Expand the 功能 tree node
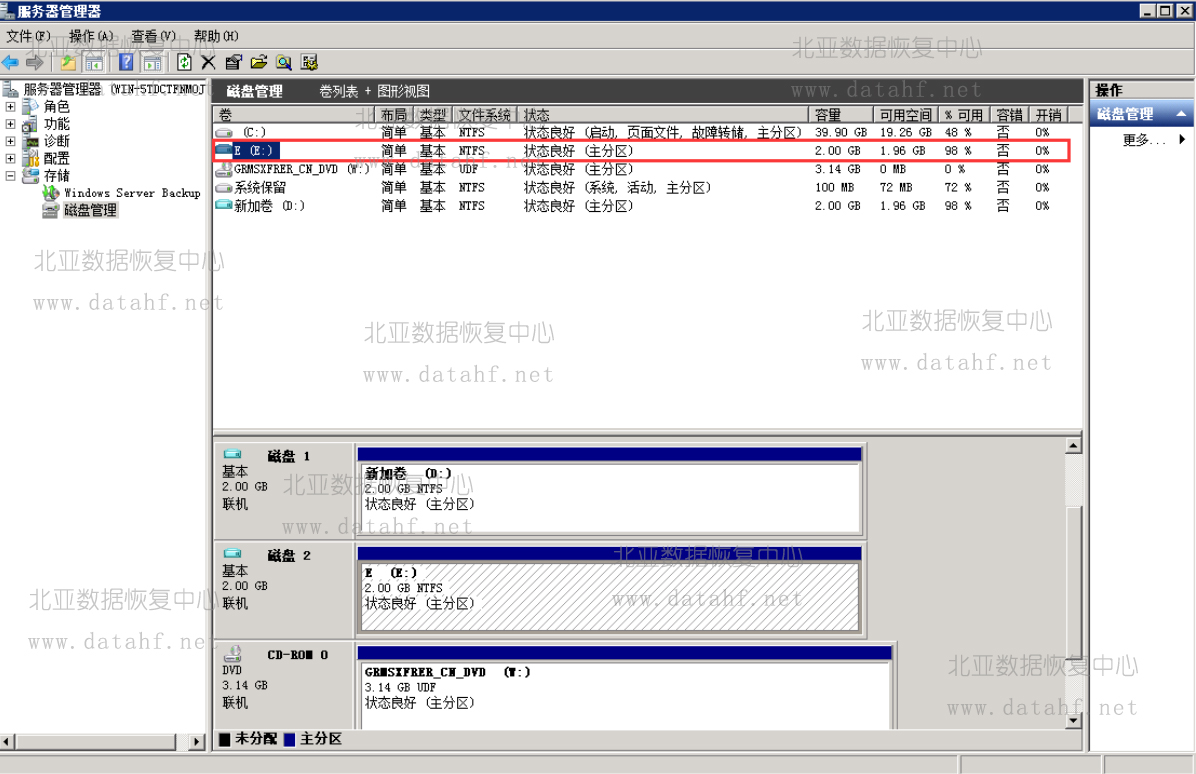The image size is (1196, 774). (x=10, y=124)
